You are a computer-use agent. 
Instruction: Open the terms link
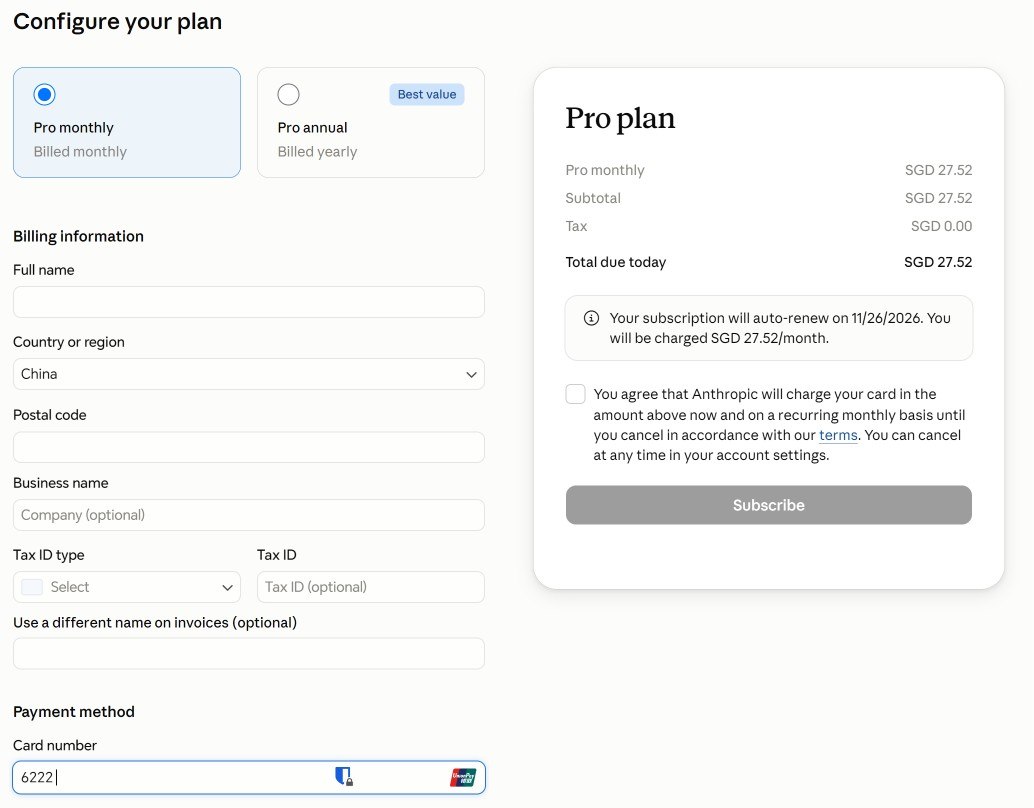[838, 435]
